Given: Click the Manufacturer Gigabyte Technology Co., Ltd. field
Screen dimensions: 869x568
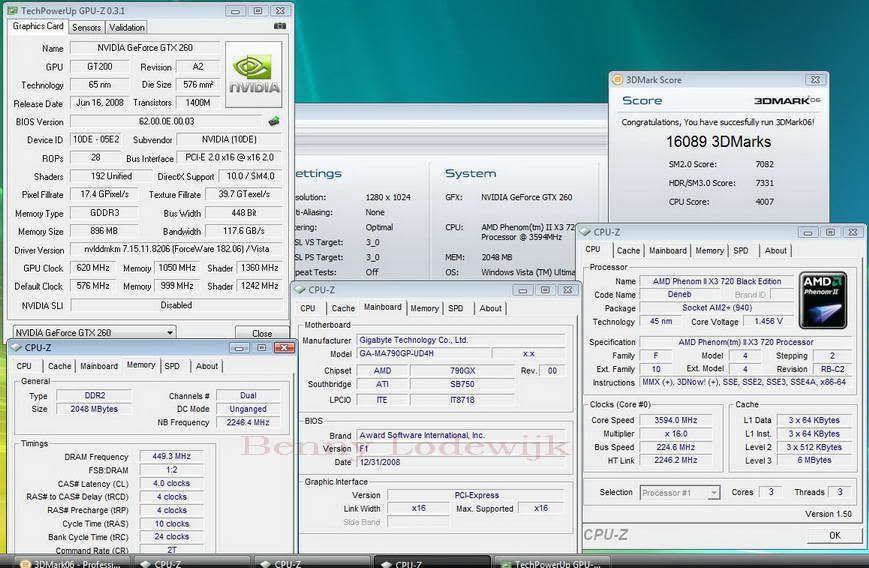Looking at the screenshot, I should (461, 340).
